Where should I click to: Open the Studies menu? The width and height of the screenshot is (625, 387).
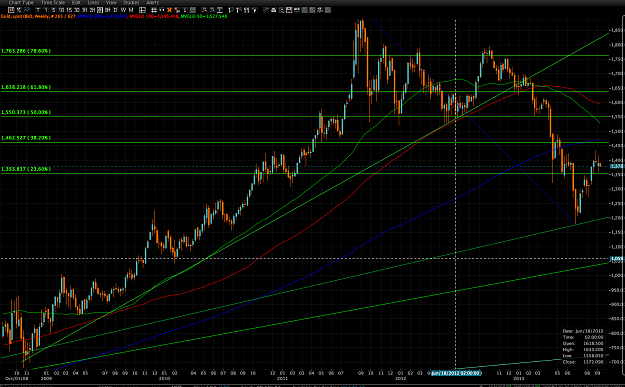coord(131,2)
